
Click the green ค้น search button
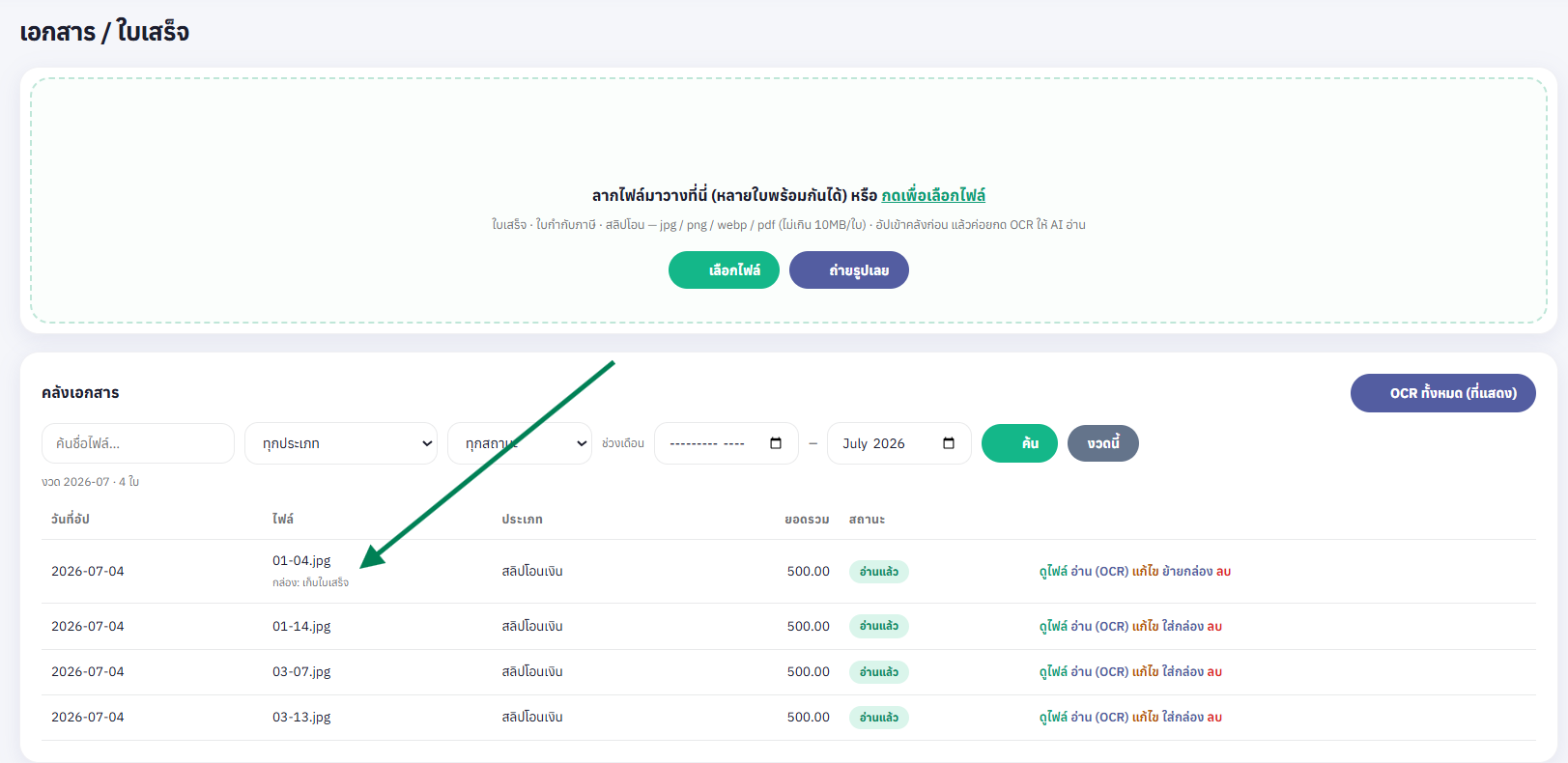[x=1019, y=443]
